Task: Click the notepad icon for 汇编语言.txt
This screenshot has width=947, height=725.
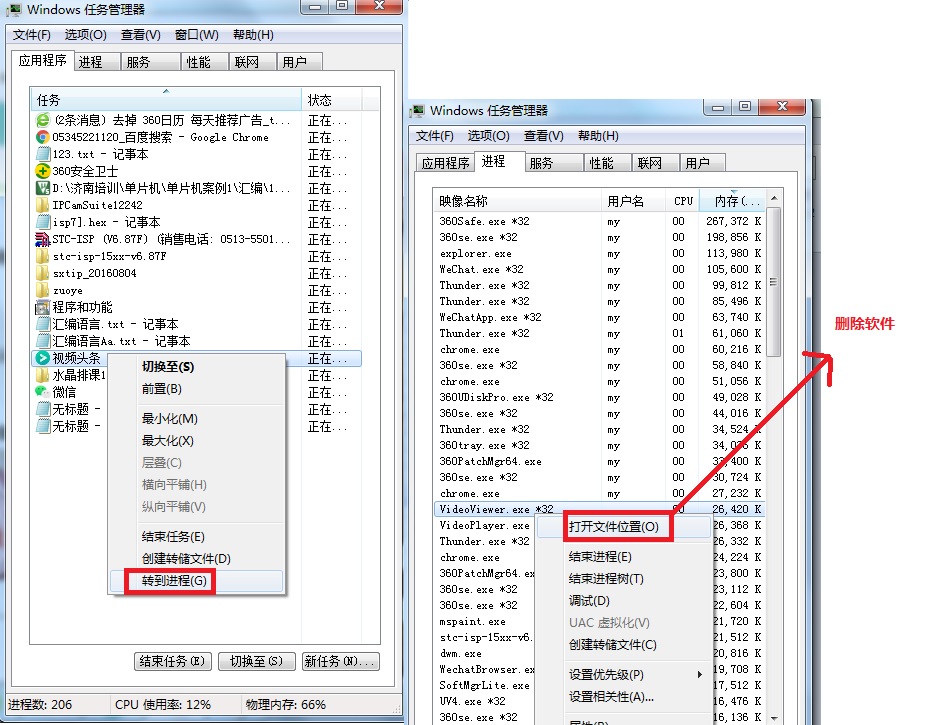Action: point(42,324)
